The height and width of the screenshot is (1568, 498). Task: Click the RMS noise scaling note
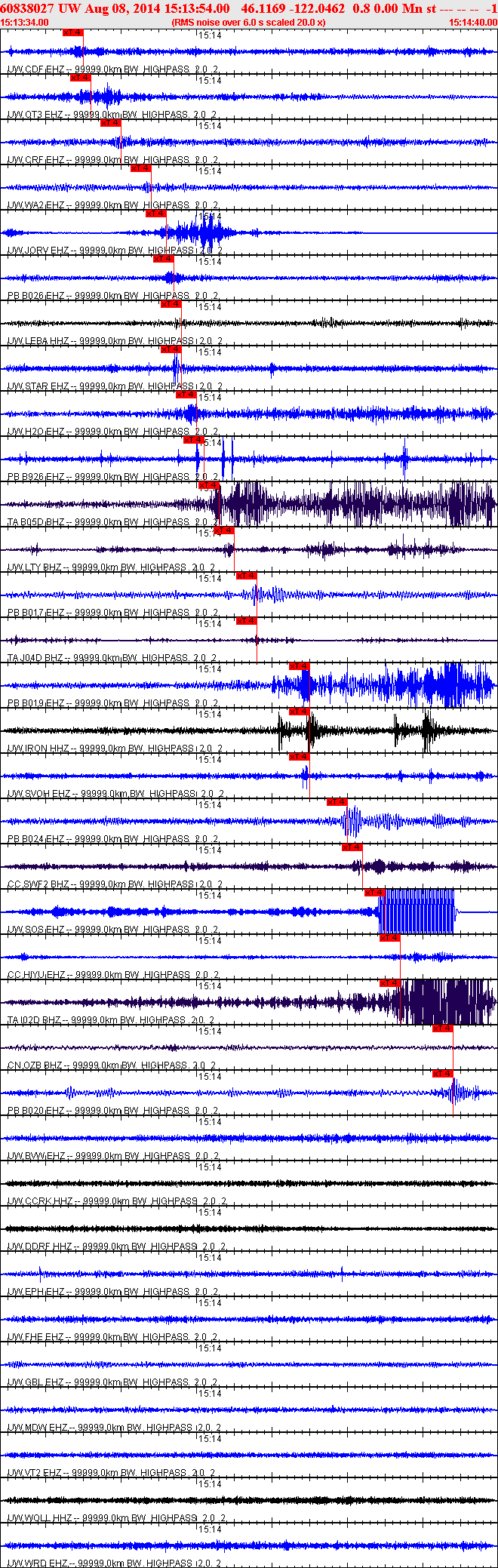(x=248, y=23)
